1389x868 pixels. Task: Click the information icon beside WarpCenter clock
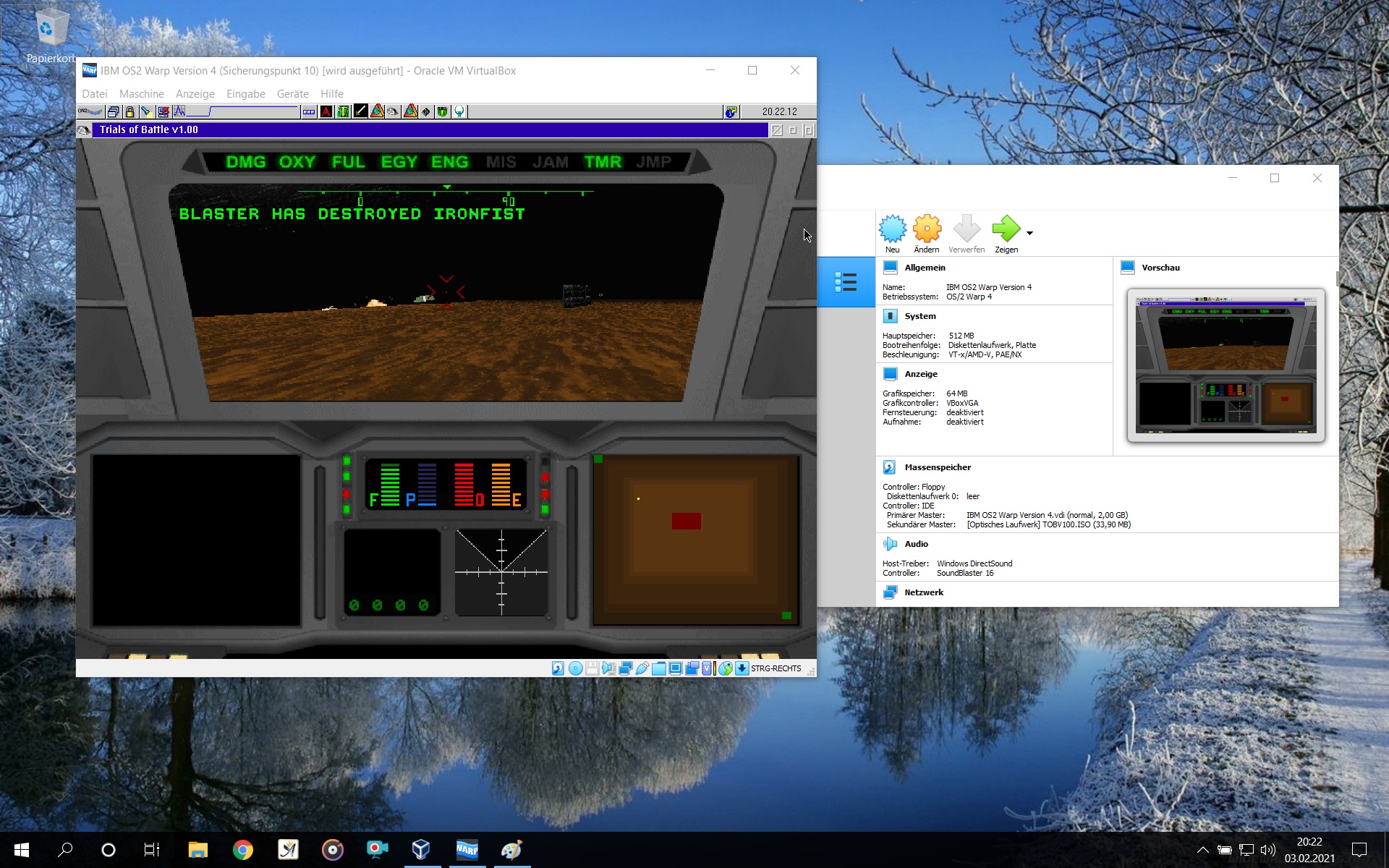tap(731, 111)
